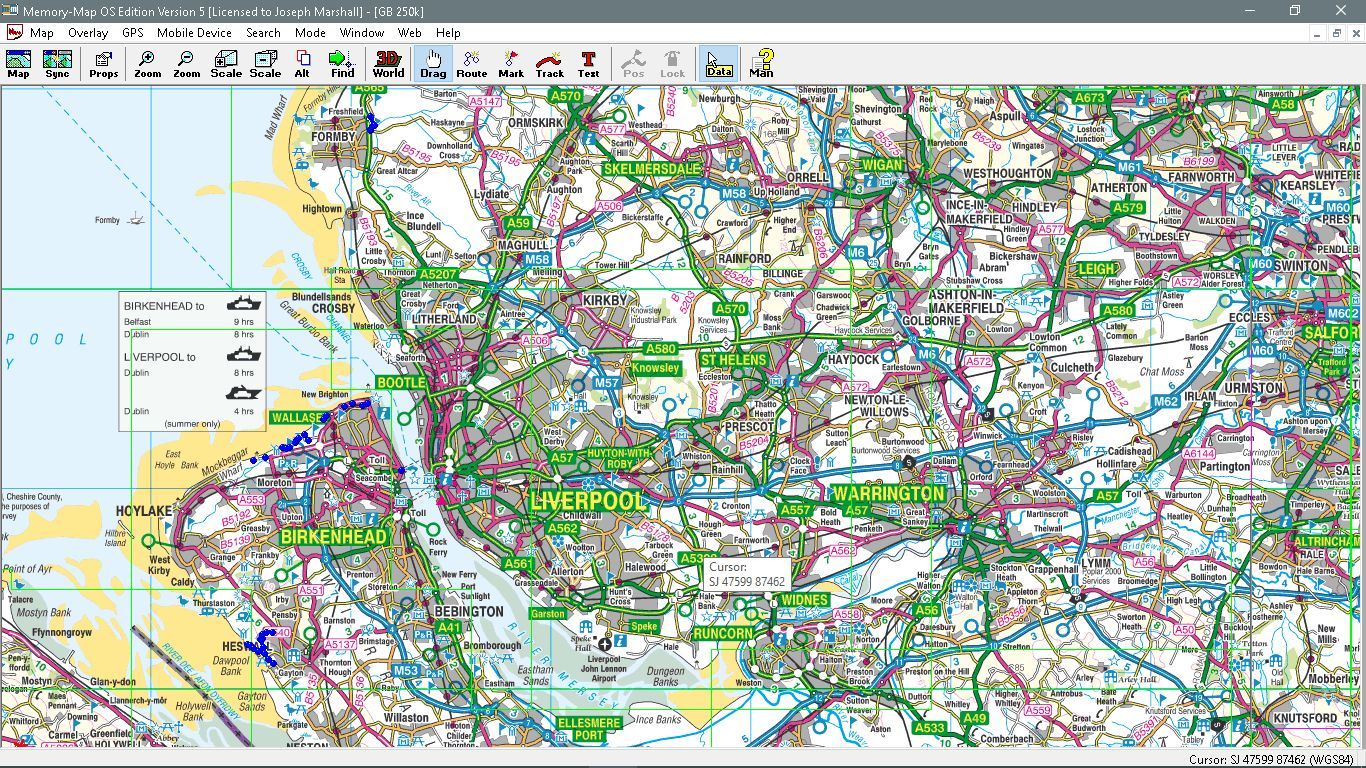Click the WIDNES town label on map
The width and height of the screenshot is (1366, 768).
[x=804, y=600]
